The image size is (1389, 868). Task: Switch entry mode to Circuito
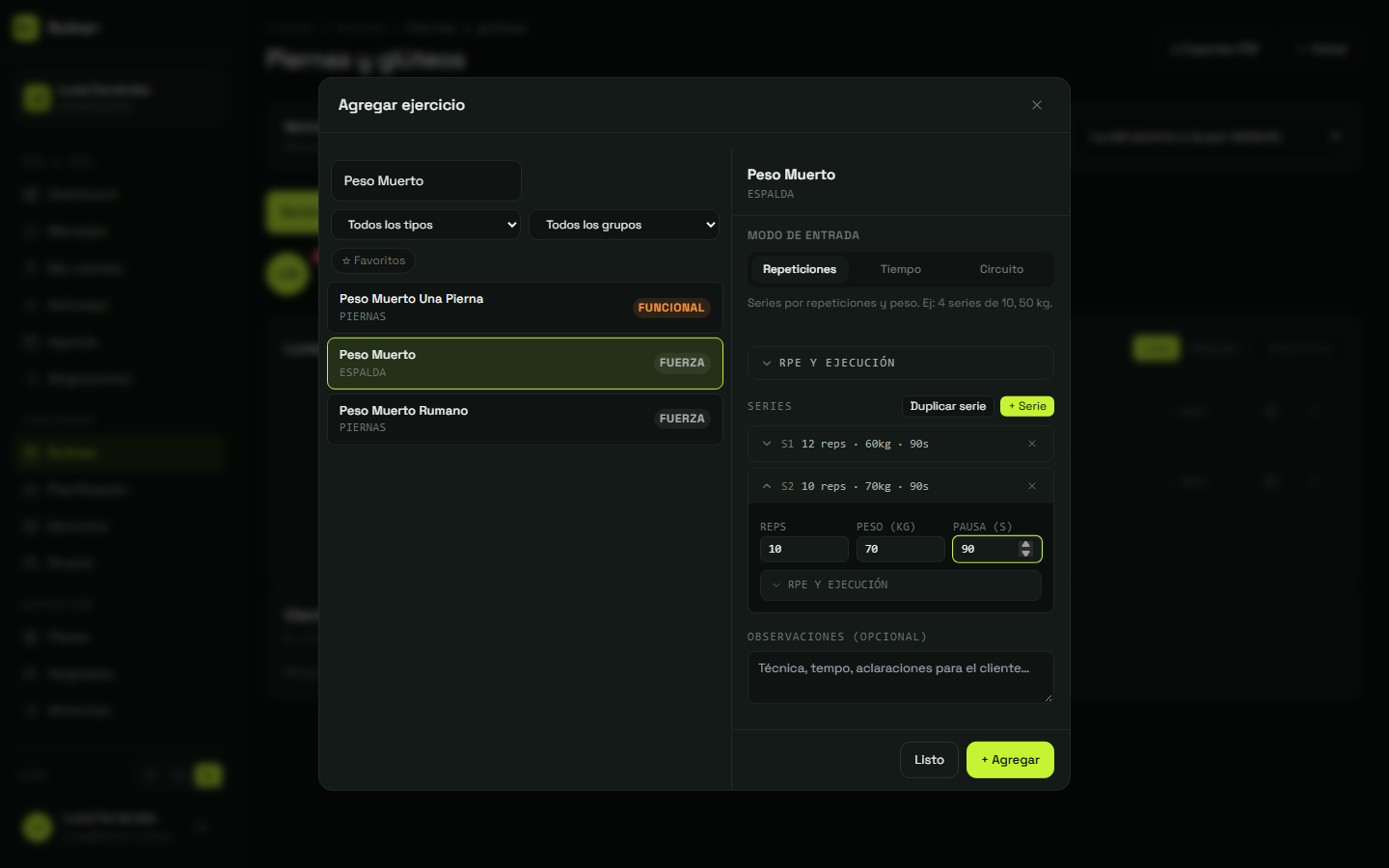[x=1001, y=269]
